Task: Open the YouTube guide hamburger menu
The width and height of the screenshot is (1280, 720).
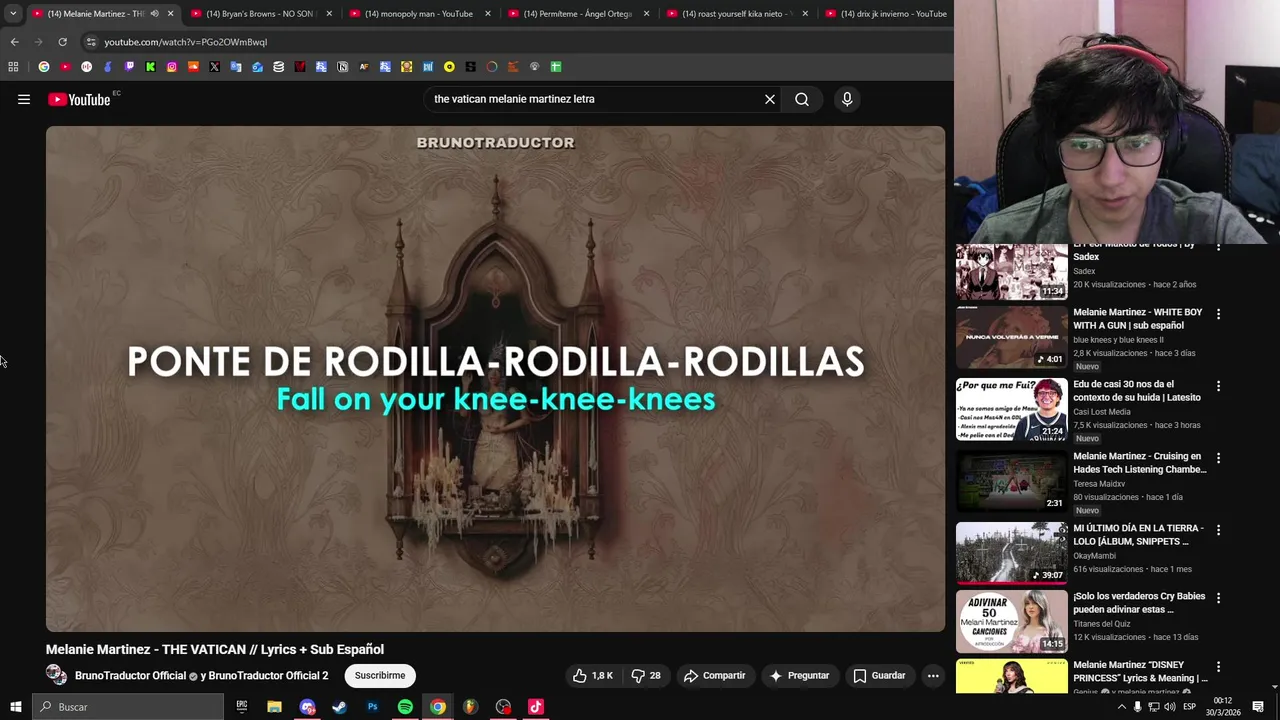Action: coord(24,99)
